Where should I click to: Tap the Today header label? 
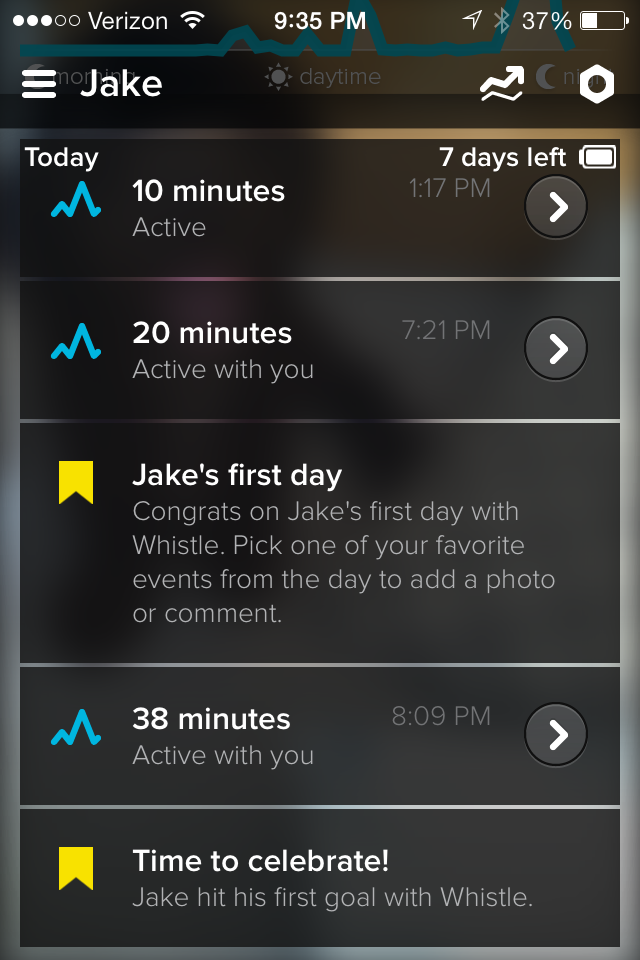tap(62, 157)
